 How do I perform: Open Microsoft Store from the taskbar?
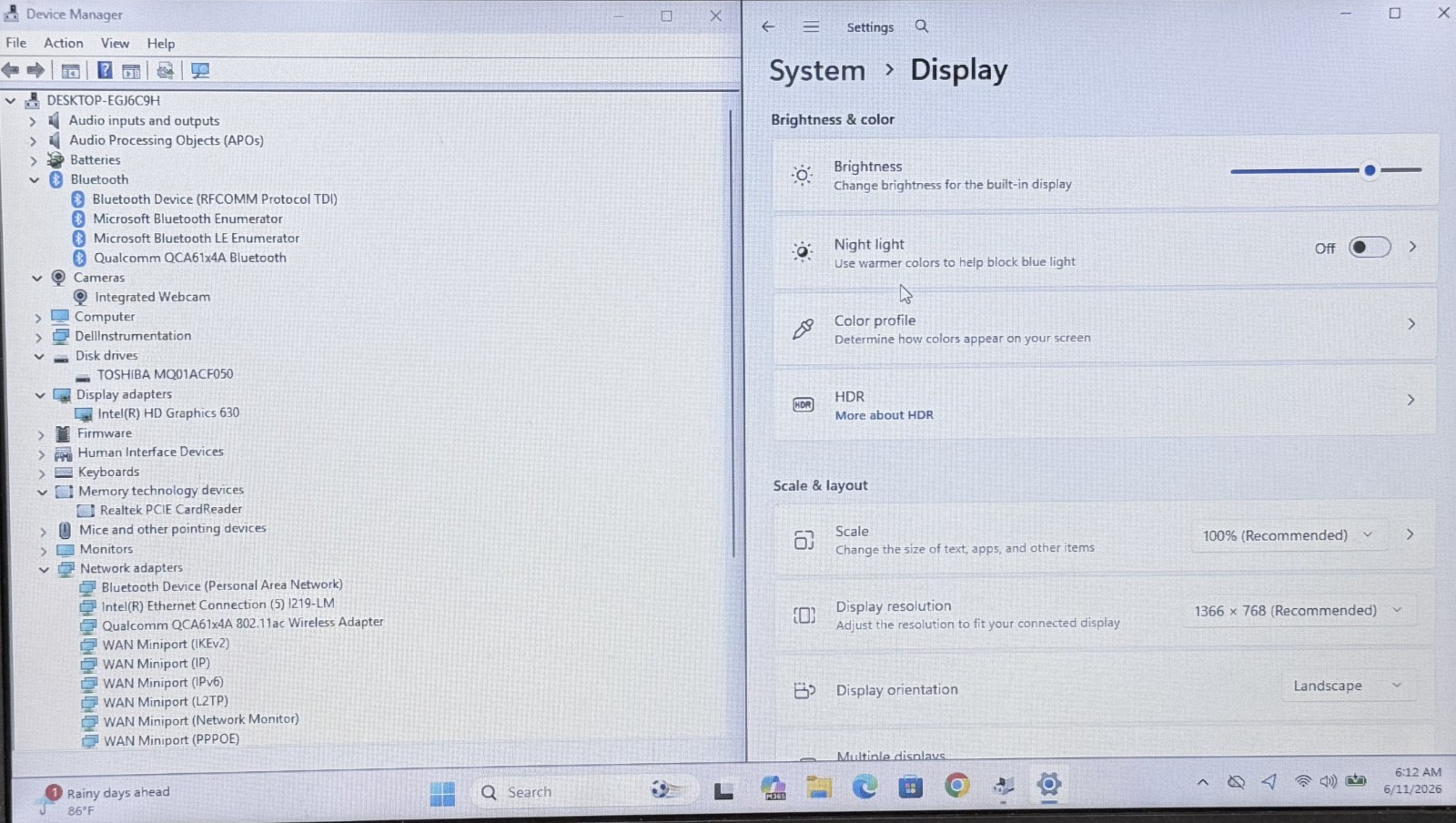[x=911, y=786]
